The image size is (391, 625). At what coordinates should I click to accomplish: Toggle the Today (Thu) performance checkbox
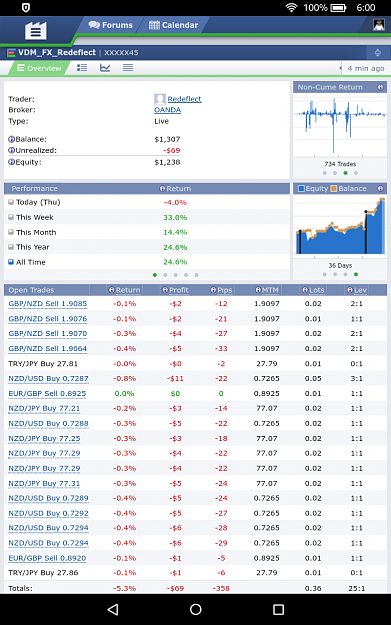tap(11, 202)
